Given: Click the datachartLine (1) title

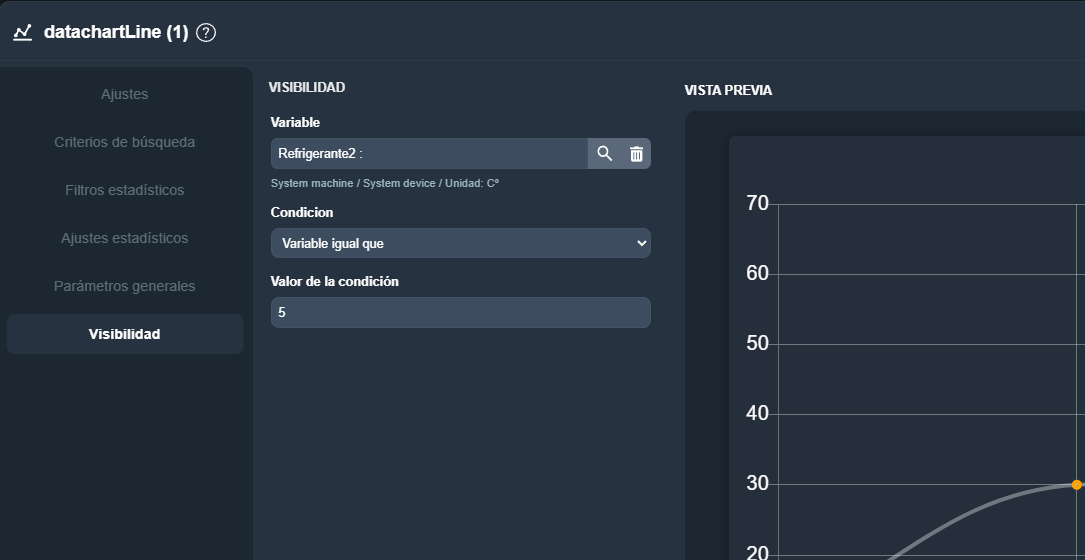Looking at the screenshot, I should pyautogui.click(x=116, y=33).
